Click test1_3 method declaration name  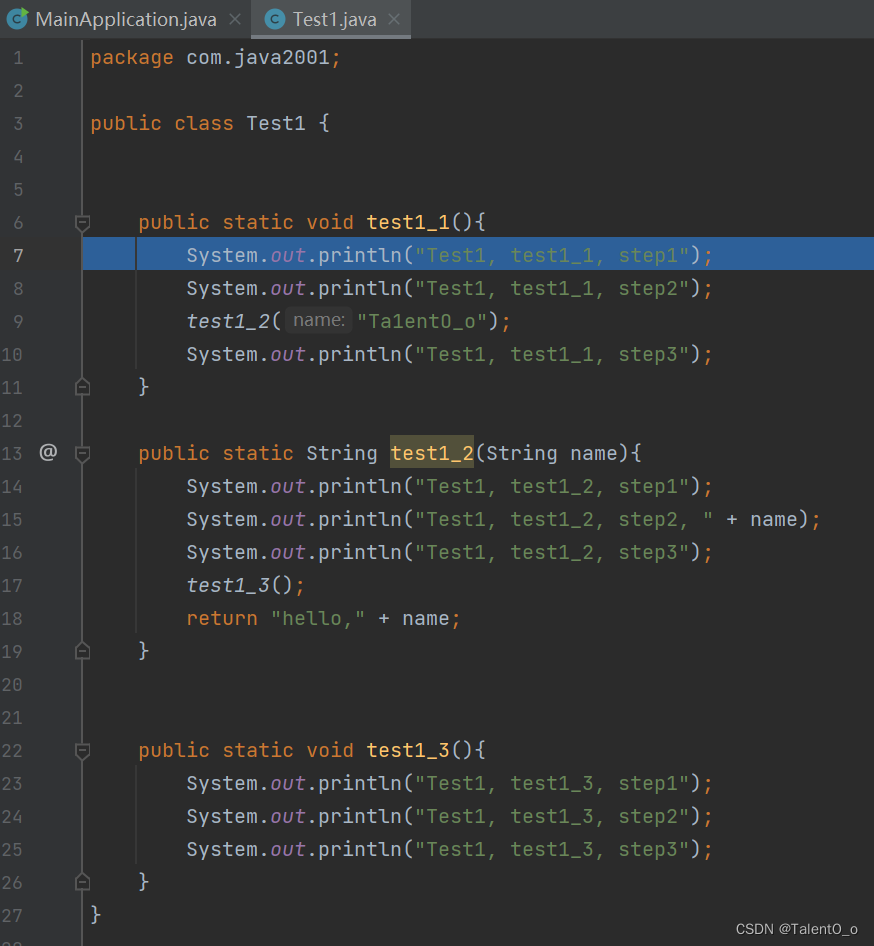pyautogui.click(x=408, y=750)
